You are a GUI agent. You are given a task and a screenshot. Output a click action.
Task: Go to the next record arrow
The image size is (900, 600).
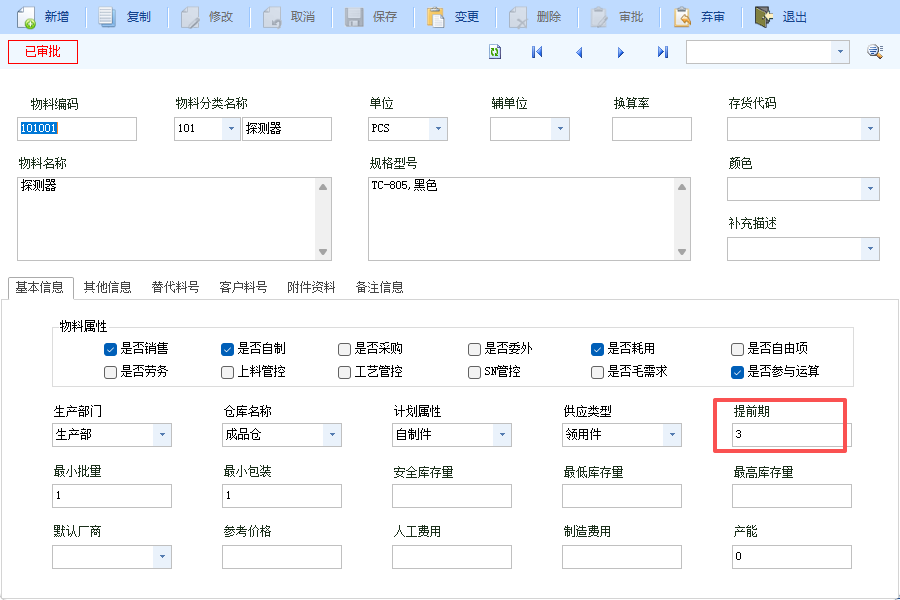coord(620,52)
